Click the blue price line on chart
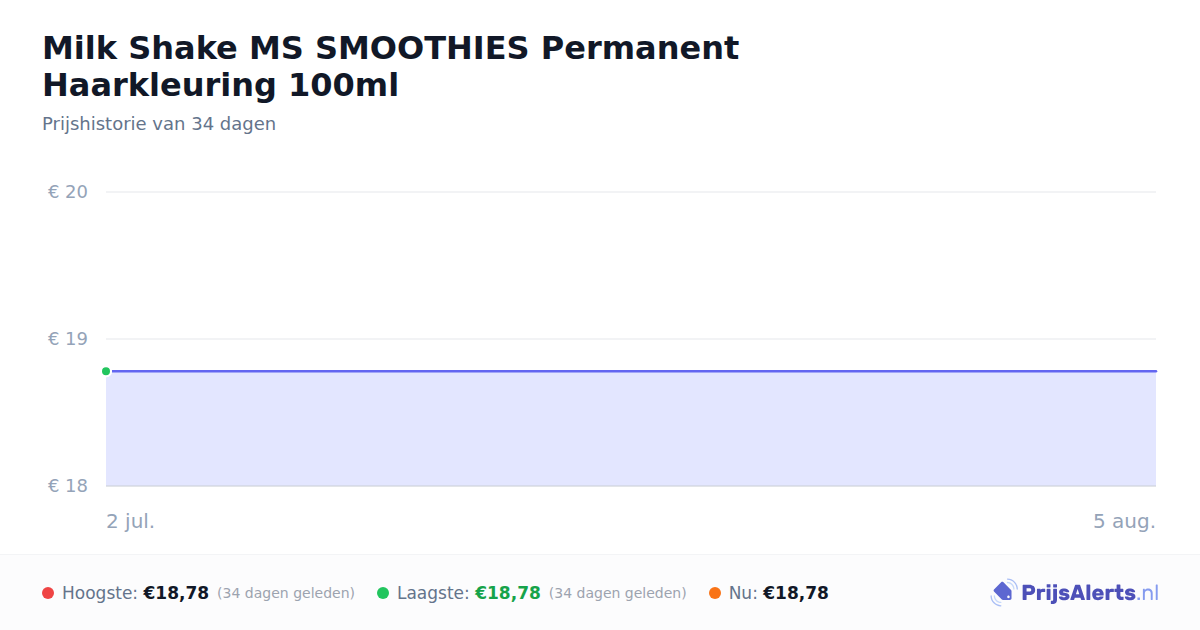The width and height of the screenshot is (1200, 630). pyautogui.click(x=631, y=371)
